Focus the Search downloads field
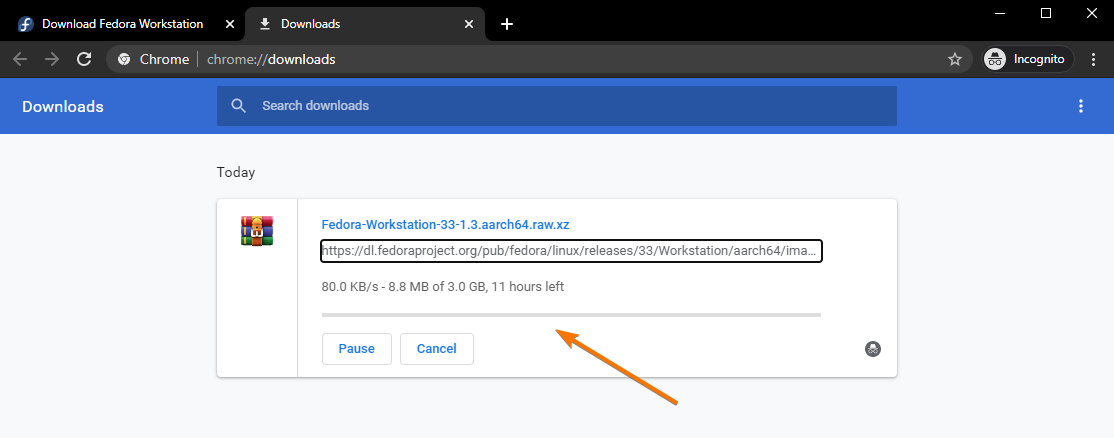Viewport: 1114px width, 438px height. (570, 106)
